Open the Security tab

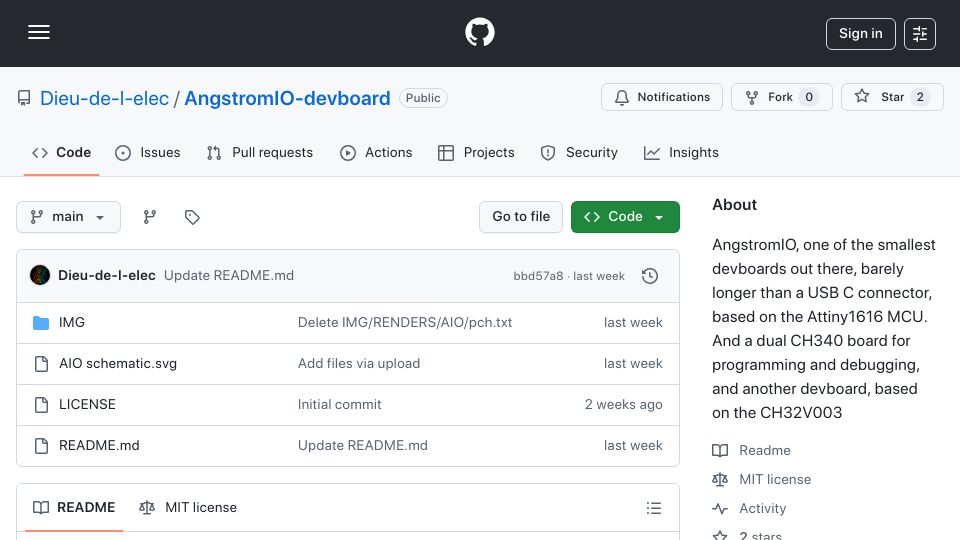(579, 152)
